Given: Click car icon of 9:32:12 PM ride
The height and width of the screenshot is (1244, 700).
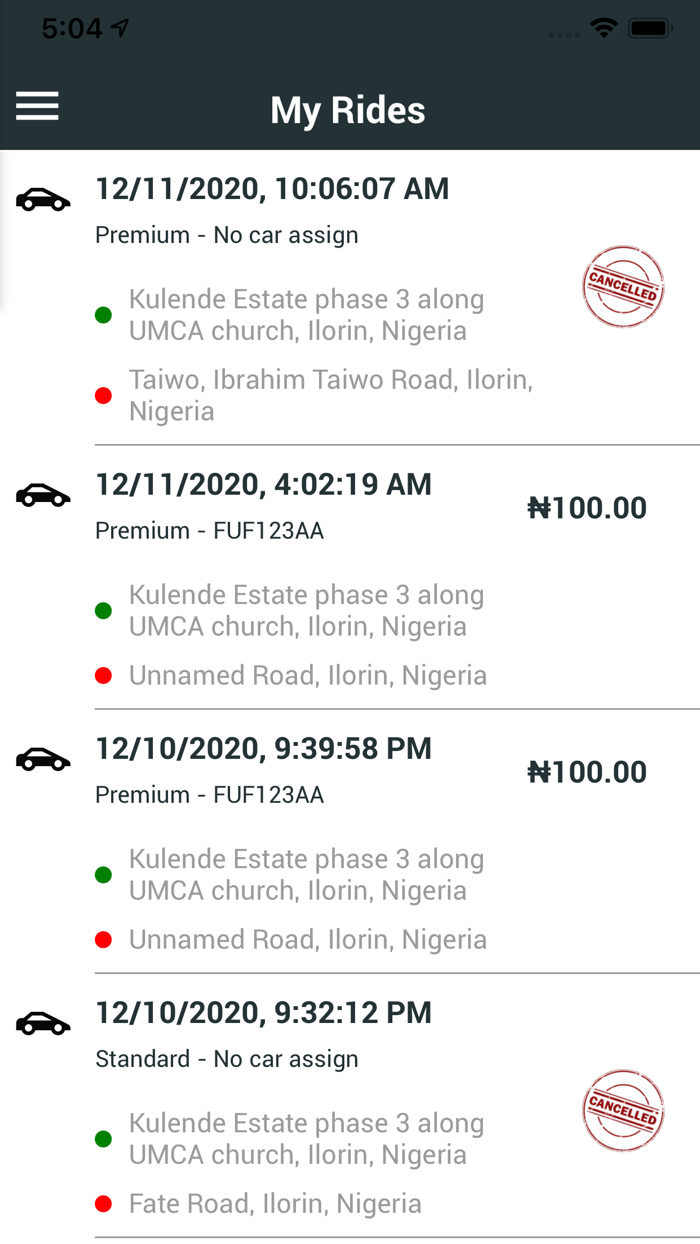Looking at the screenshot, I should tap(43, 1024).
